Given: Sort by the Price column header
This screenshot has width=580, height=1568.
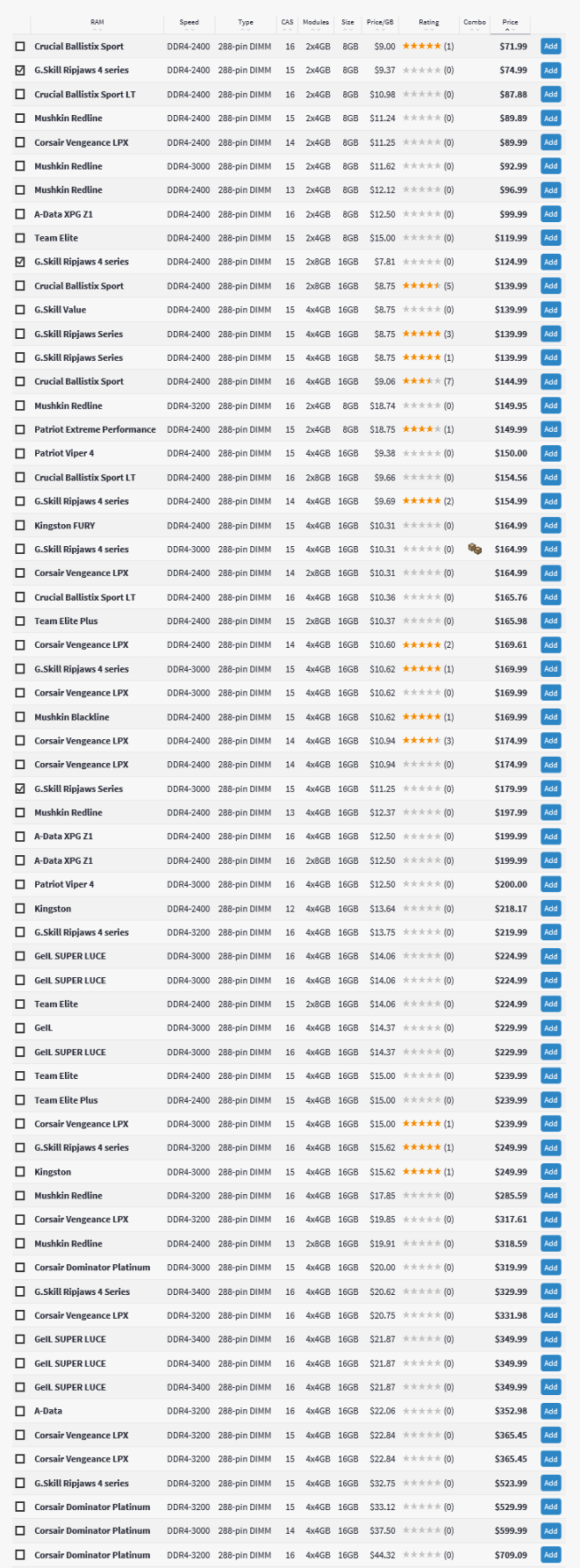Looking at the screenshot, I should coord(511,22).
